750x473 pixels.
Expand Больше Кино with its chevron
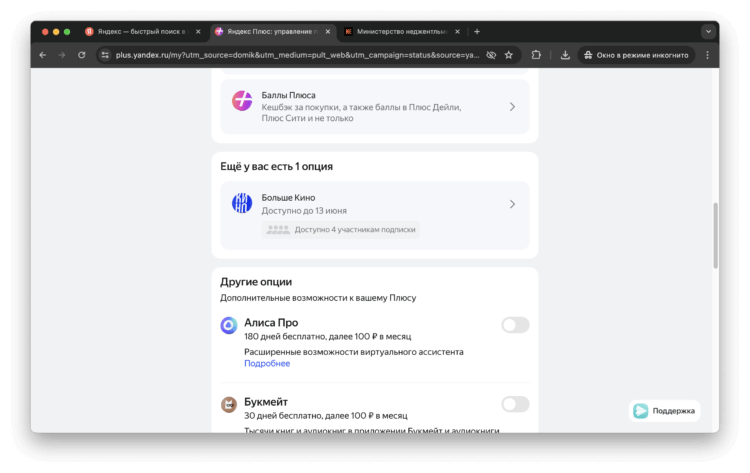(512, 204)
